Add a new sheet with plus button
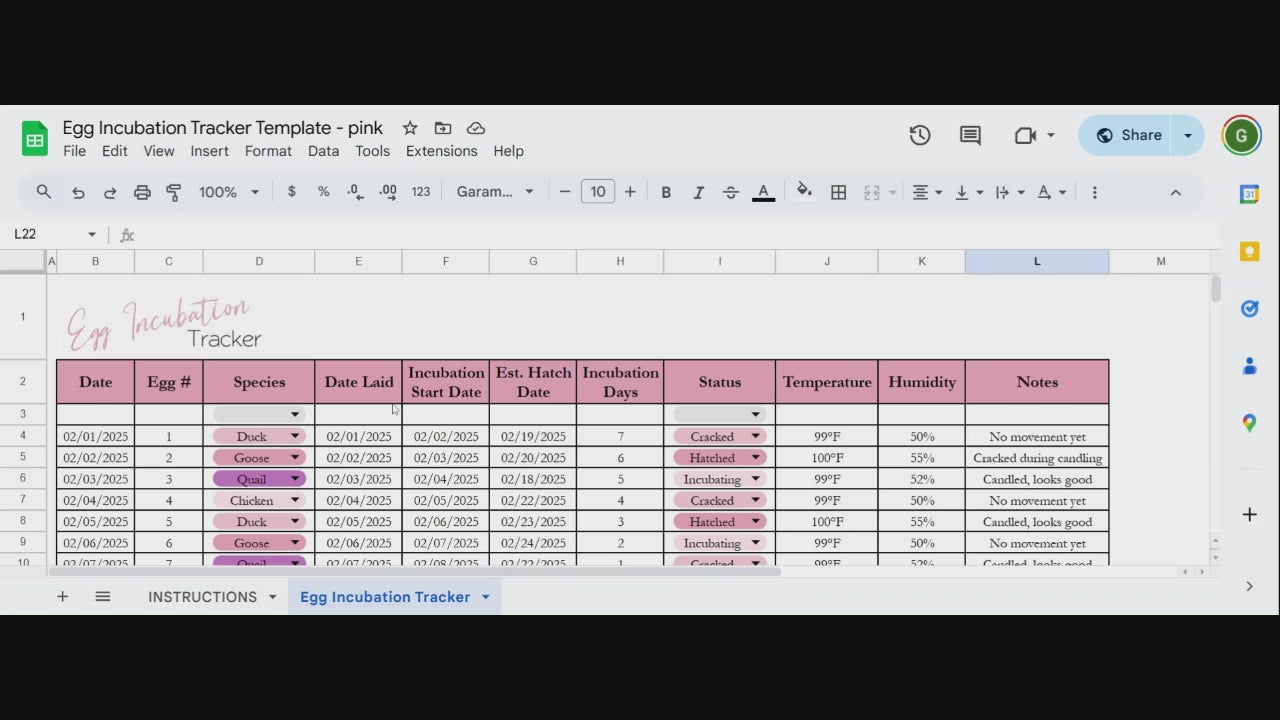This screenshot has width=1280, height=720. point(62,597)
